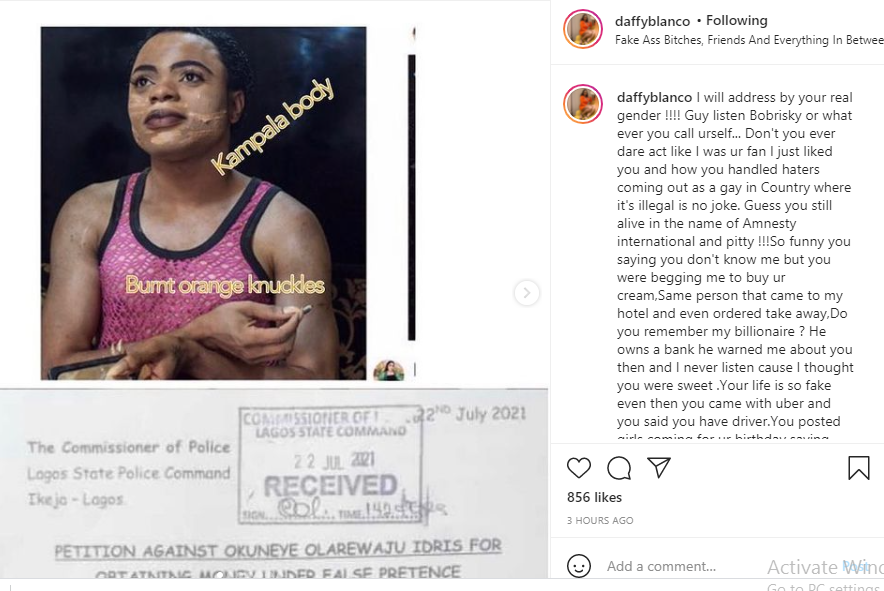
Task: Go to next carousel image arrow
Action: [527, 293]
